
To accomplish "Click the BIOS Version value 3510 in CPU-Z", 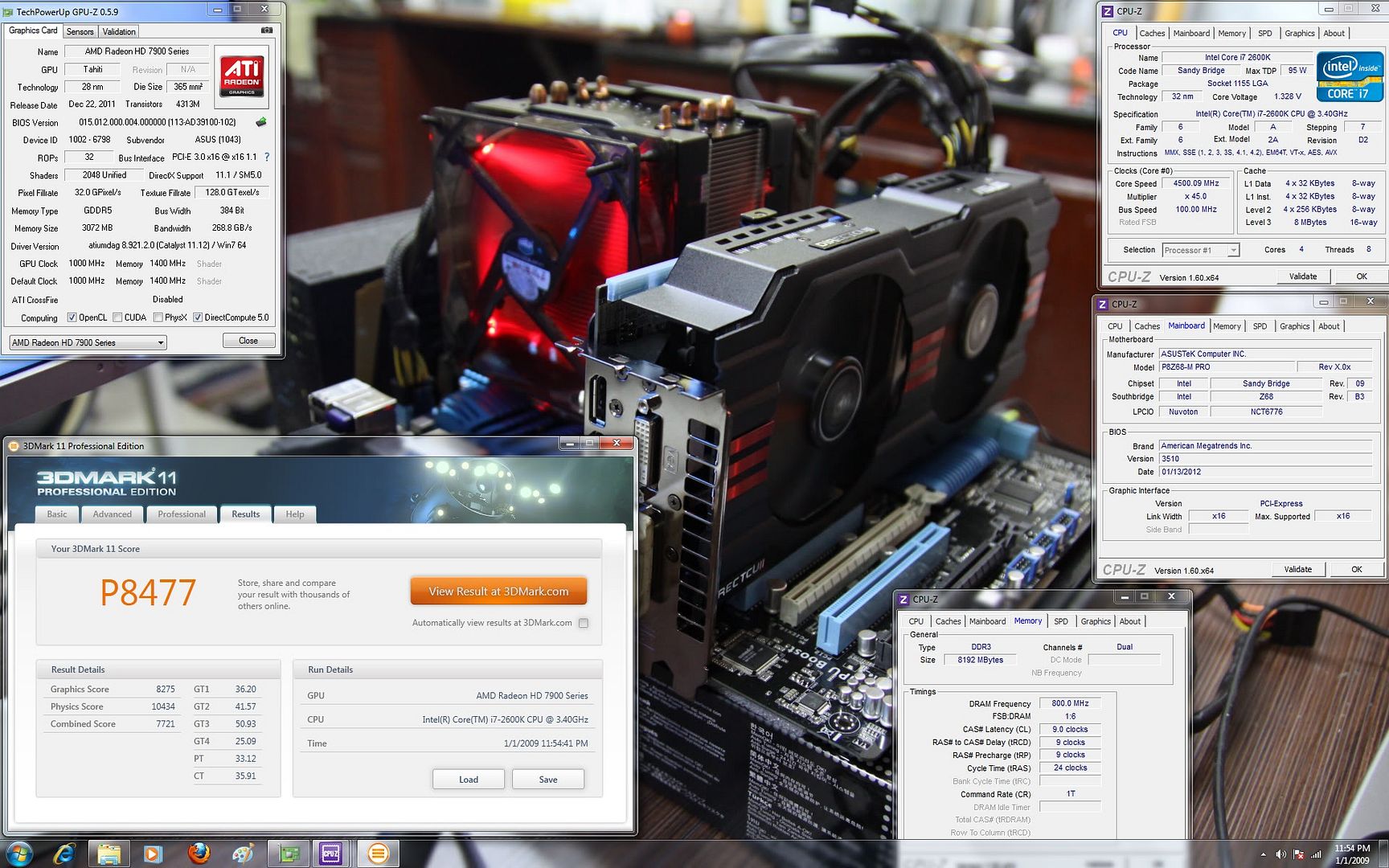I will coord(1265,459).
